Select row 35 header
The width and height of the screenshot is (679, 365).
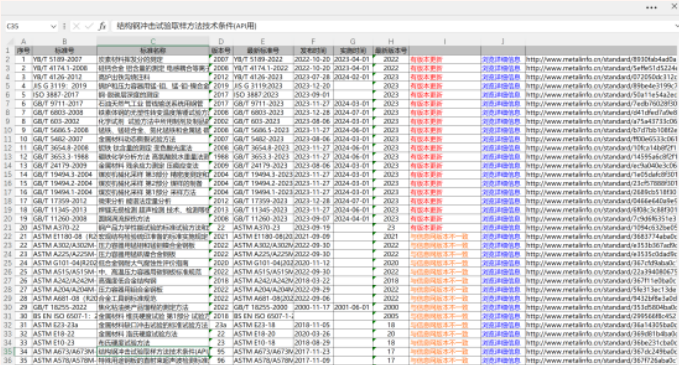point(7,352)
